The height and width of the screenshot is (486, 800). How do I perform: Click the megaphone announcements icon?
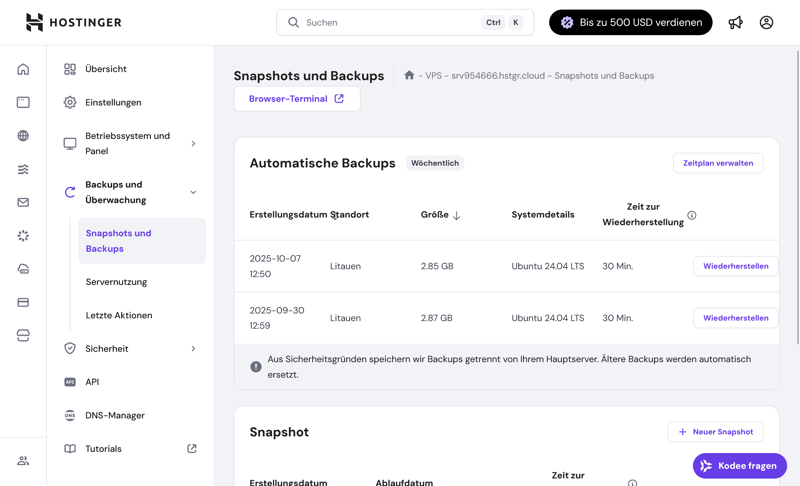[x=735, y=22]
